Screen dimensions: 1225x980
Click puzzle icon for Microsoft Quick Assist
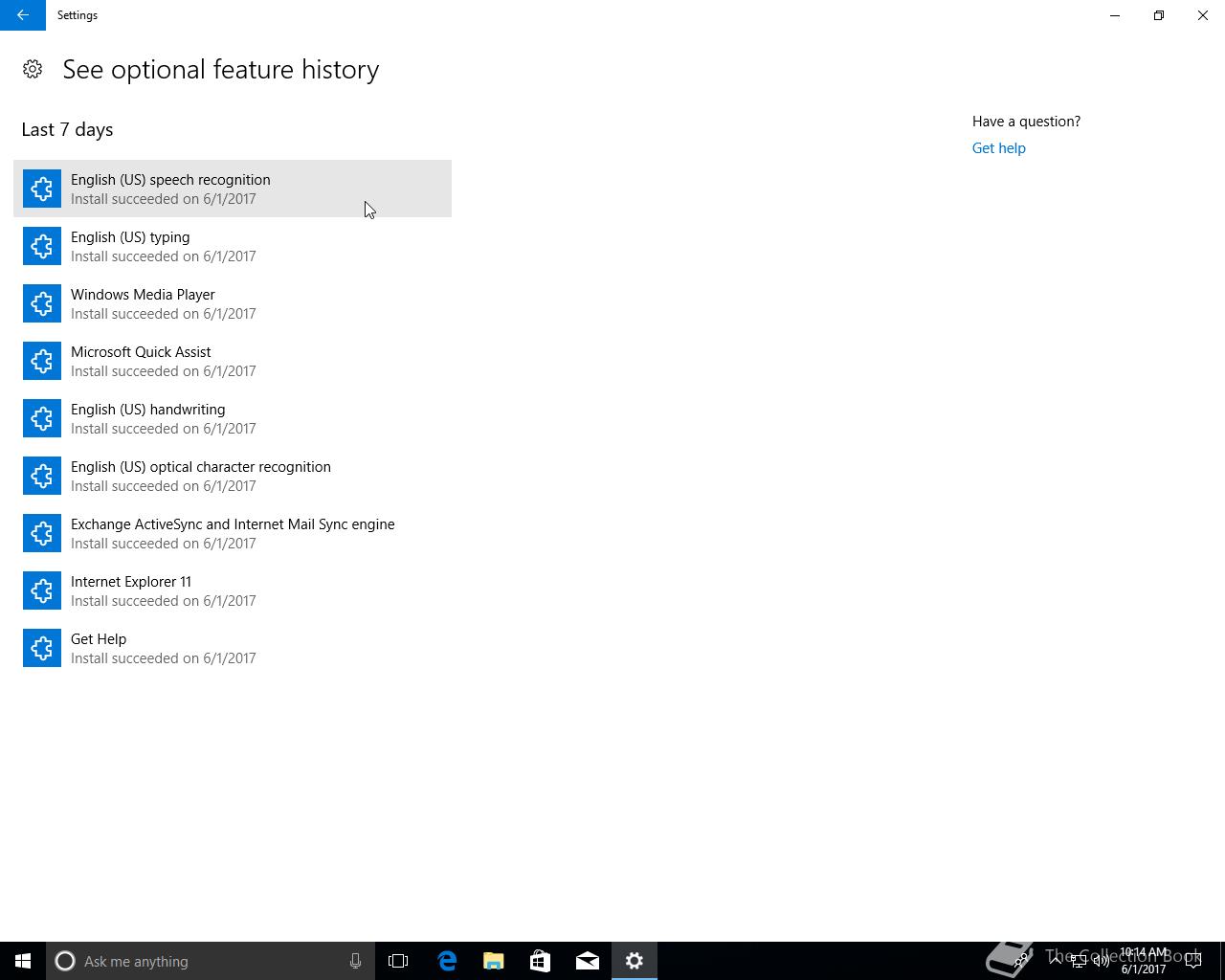(x=42, y=361)
